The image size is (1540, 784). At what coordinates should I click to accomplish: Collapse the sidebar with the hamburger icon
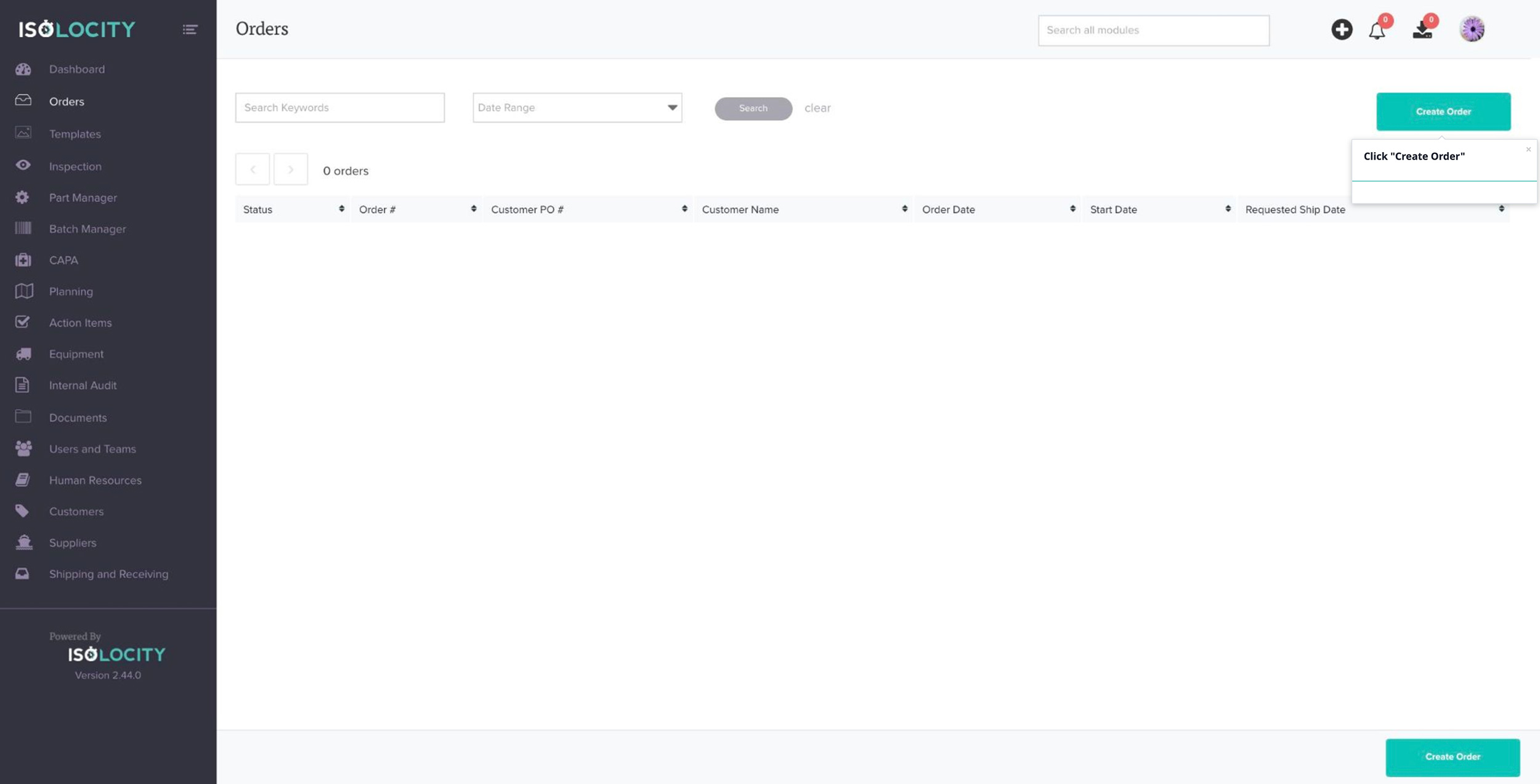(190, 30)
